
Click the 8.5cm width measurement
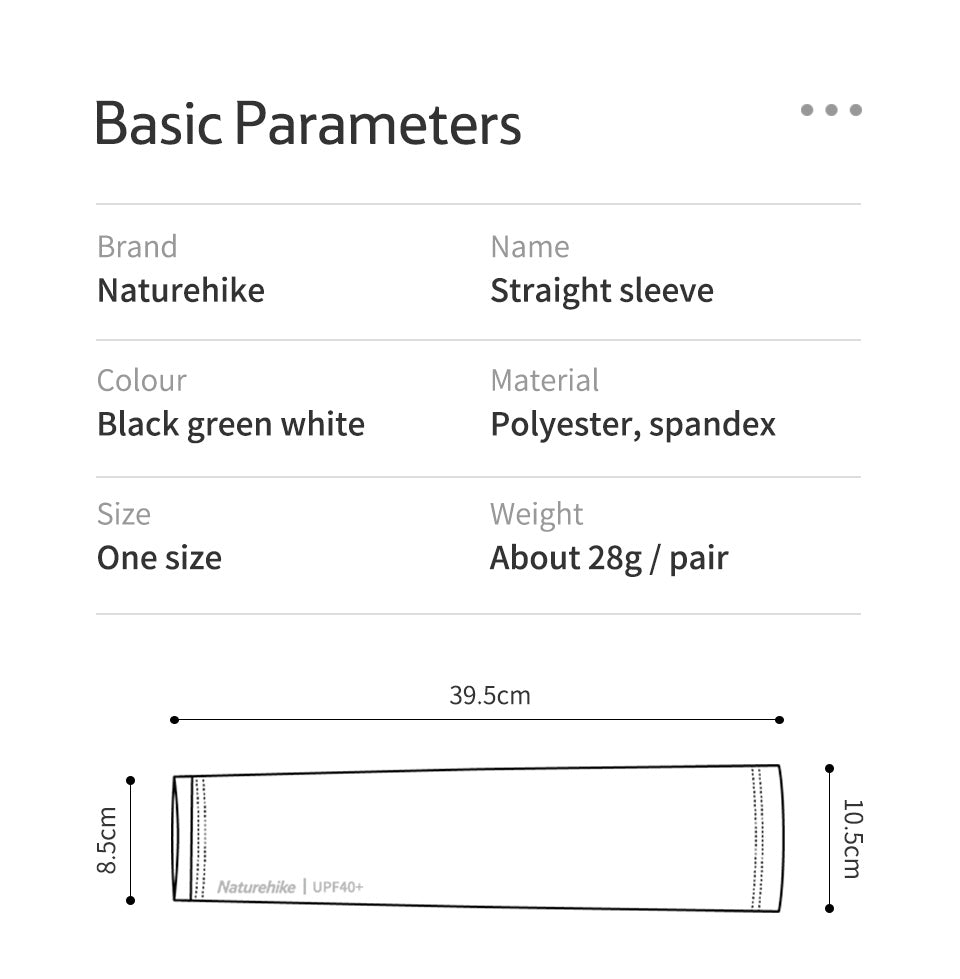coord(107,840)
